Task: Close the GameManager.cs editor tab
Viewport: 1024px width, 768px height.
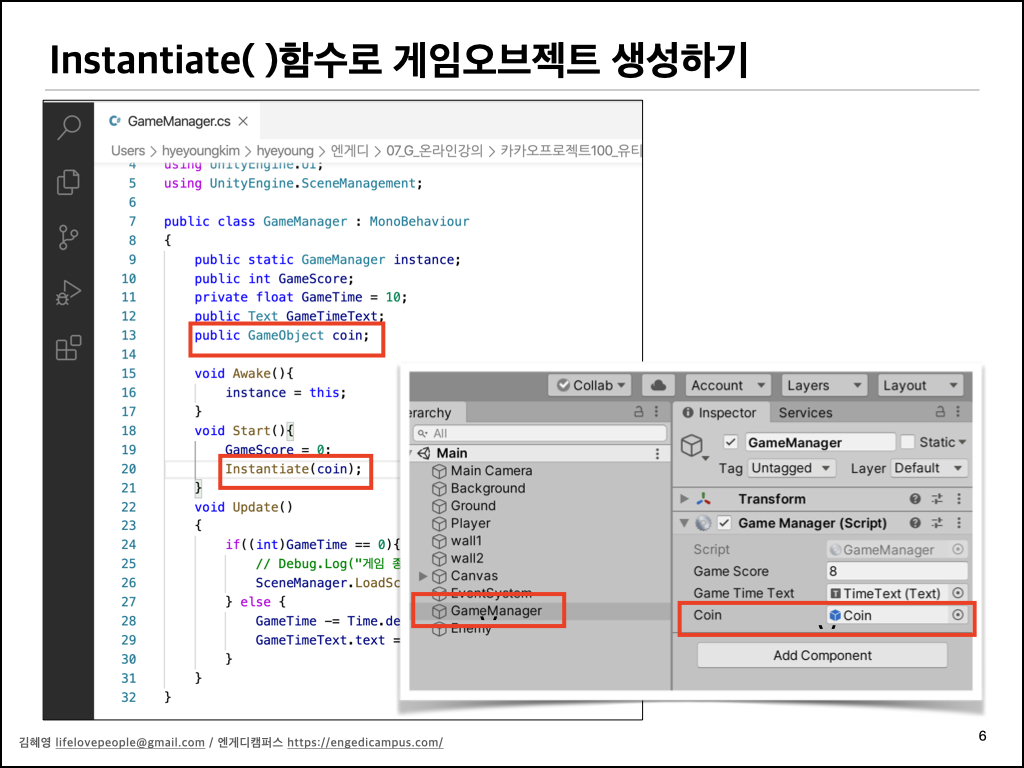Action: [x=243, y=121]
